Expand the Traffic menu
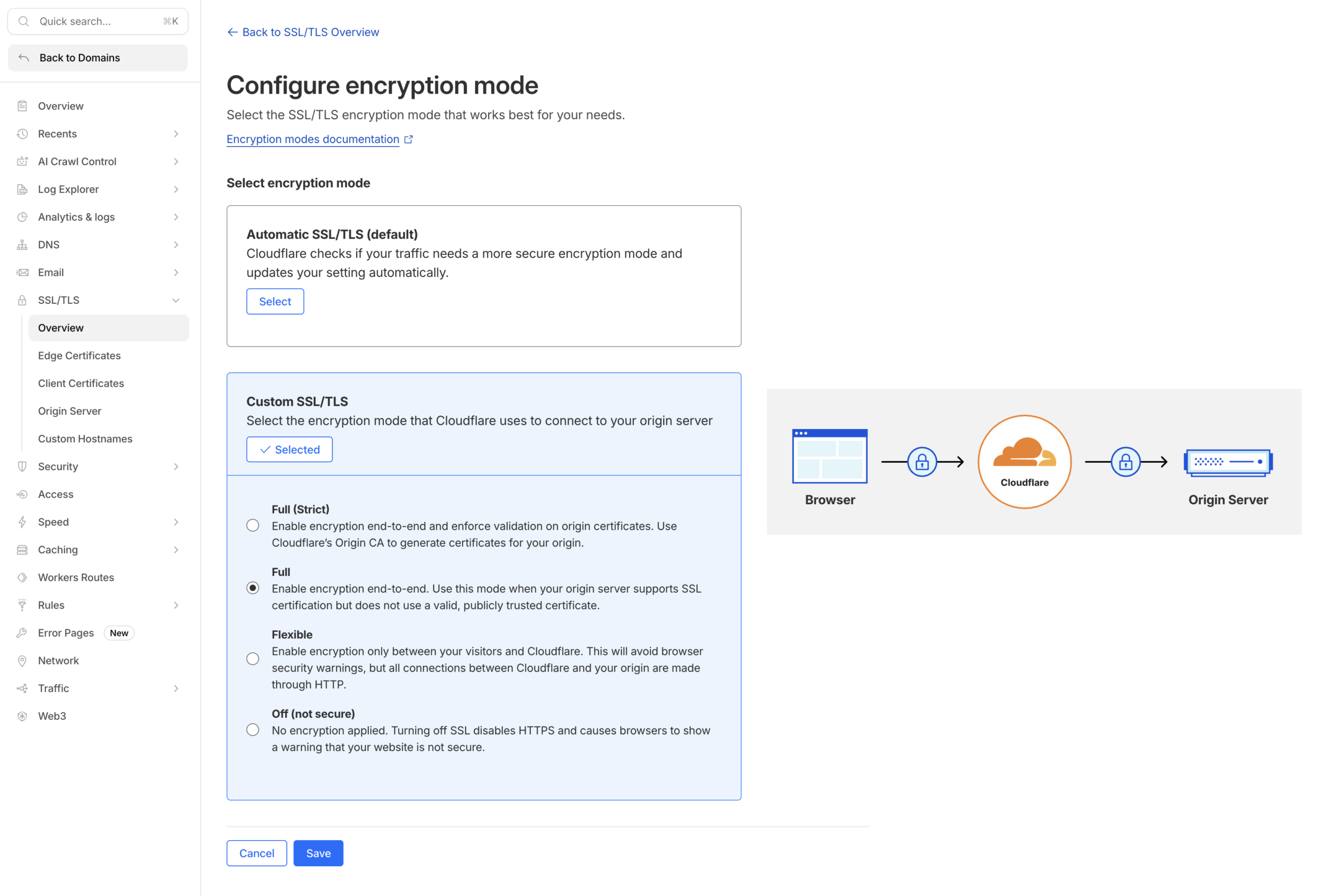 tap(175, 688)
